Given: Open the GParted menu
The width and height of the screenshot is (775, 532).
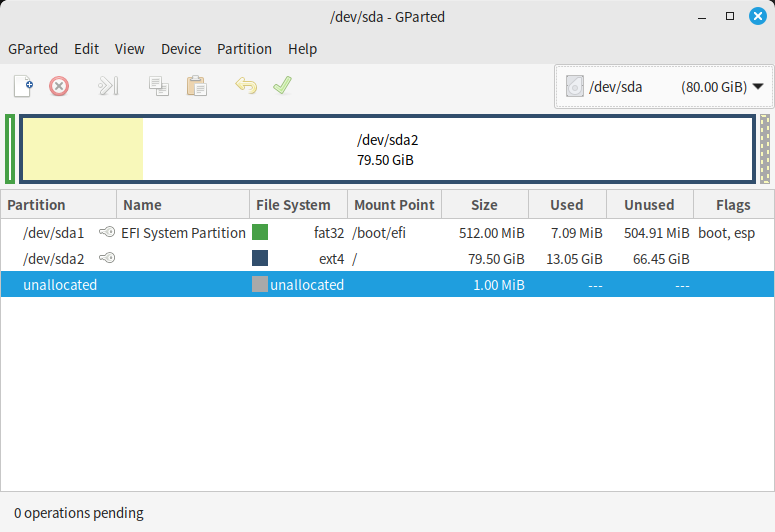Looking at the screenshot, I should [33, 49].
